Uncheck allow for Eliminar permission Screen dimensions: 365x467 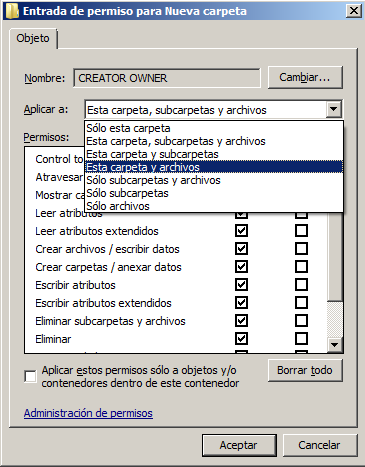(241, 339)
